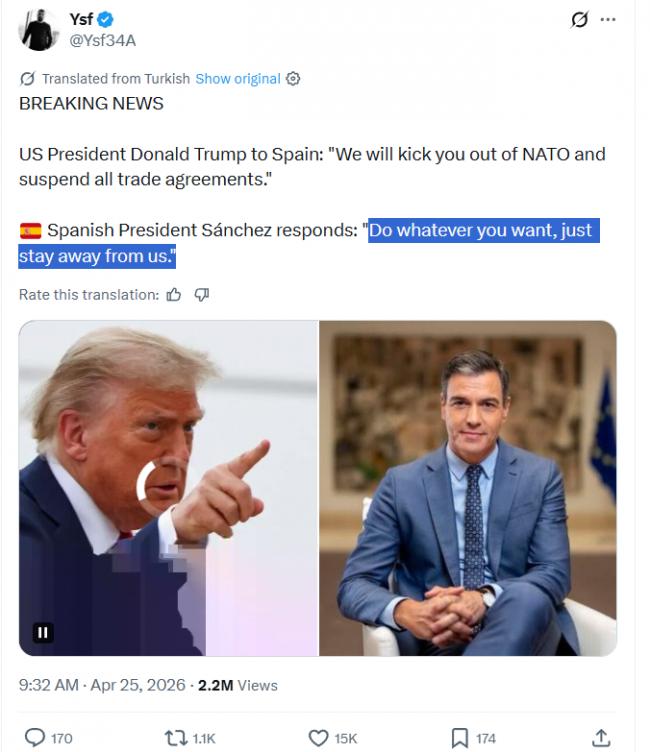Repost the tweet with 1.1K reposts
The width and height of the screenshot is (650, 752).
(189, 738)
